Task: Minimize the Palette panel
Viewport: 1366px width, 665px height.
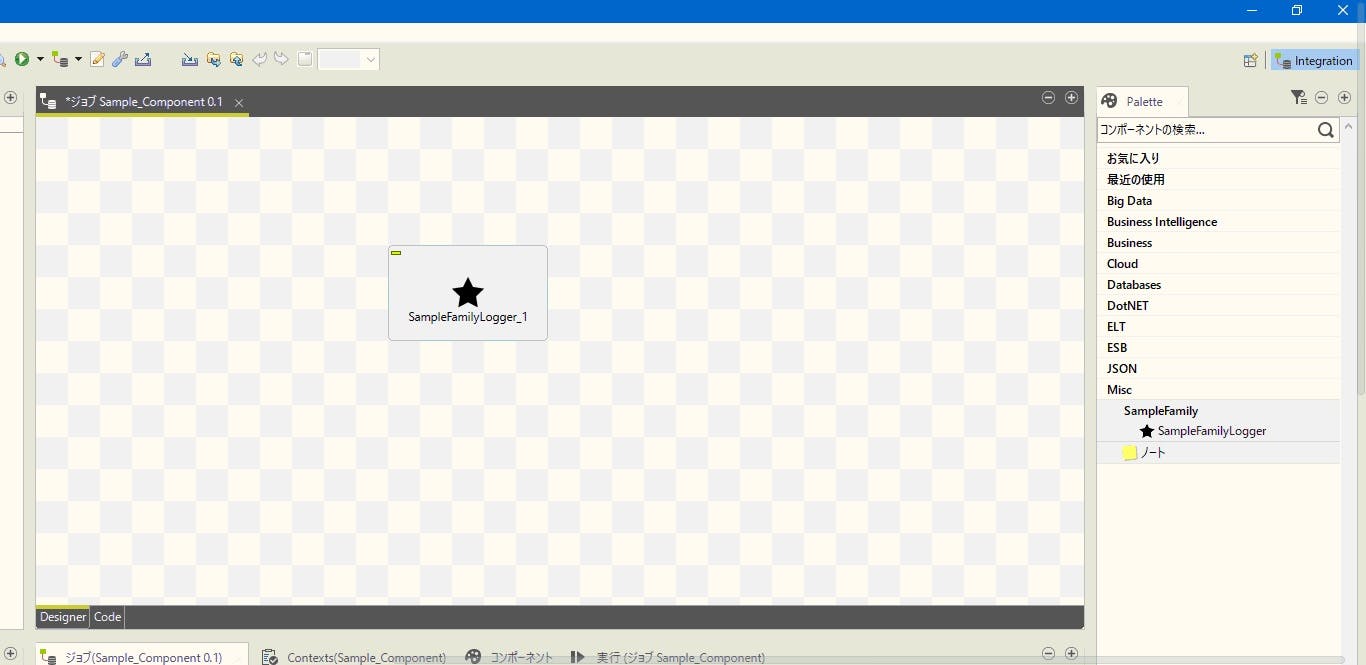Action: pos(1321,98)
